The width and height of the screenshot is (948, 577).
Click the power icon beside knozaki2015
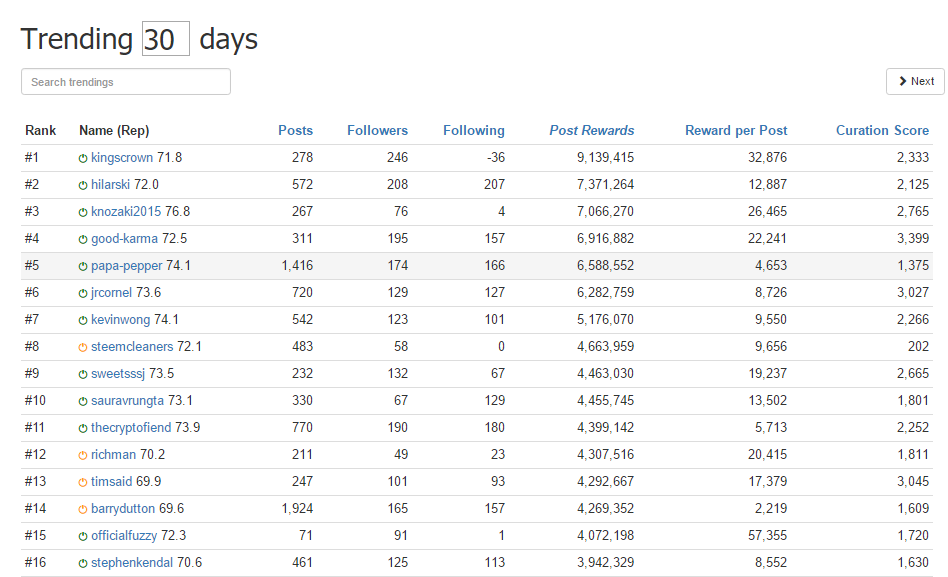click(x=83, y=212)
